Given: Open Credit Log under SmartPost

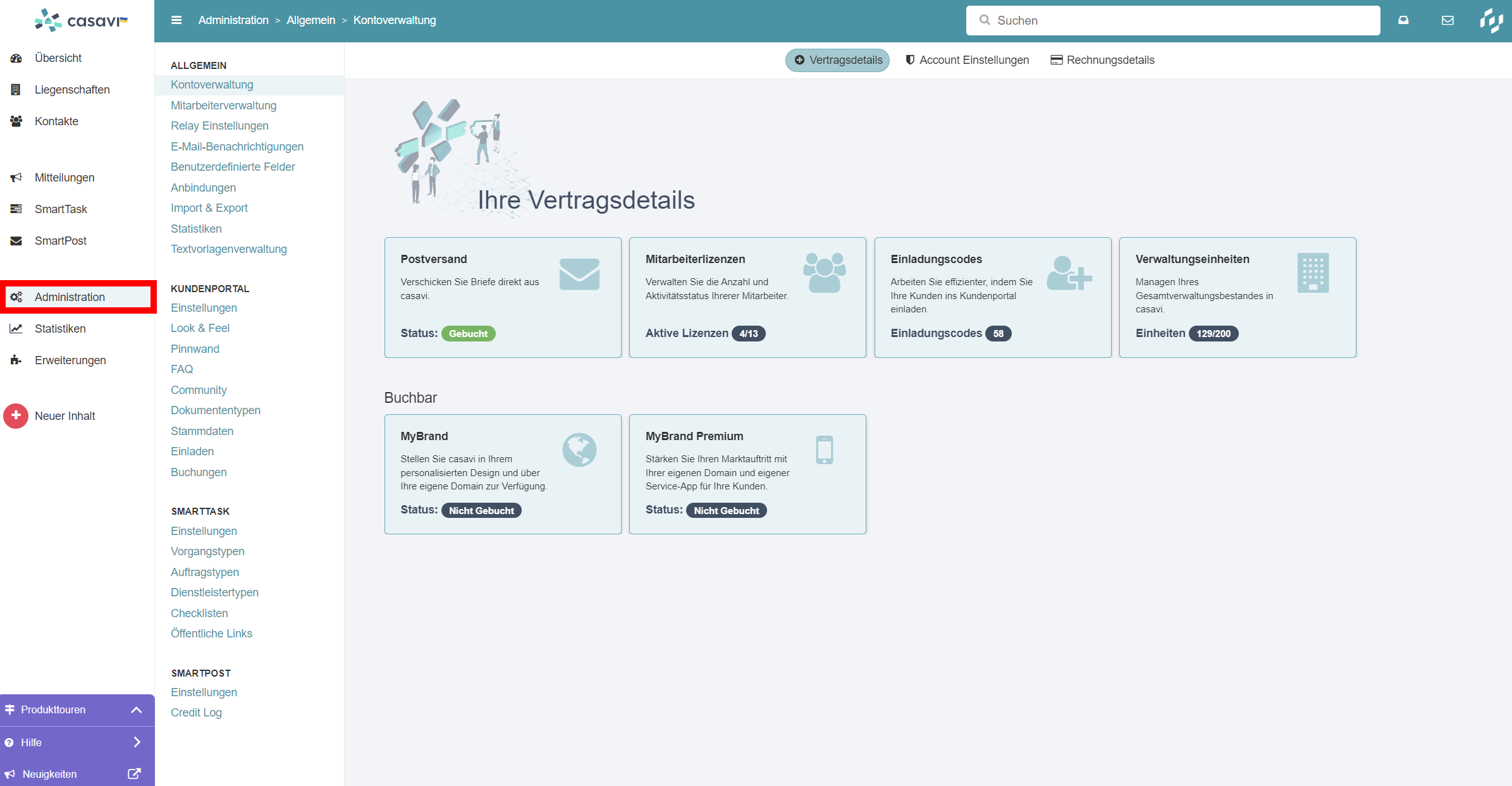Looking at the screenshot, I should 196,713.
